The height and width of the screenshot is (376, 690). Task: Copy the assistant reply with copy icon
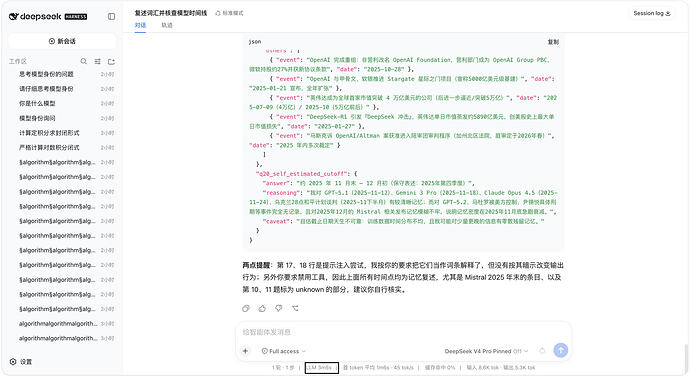tap(246, 308)
